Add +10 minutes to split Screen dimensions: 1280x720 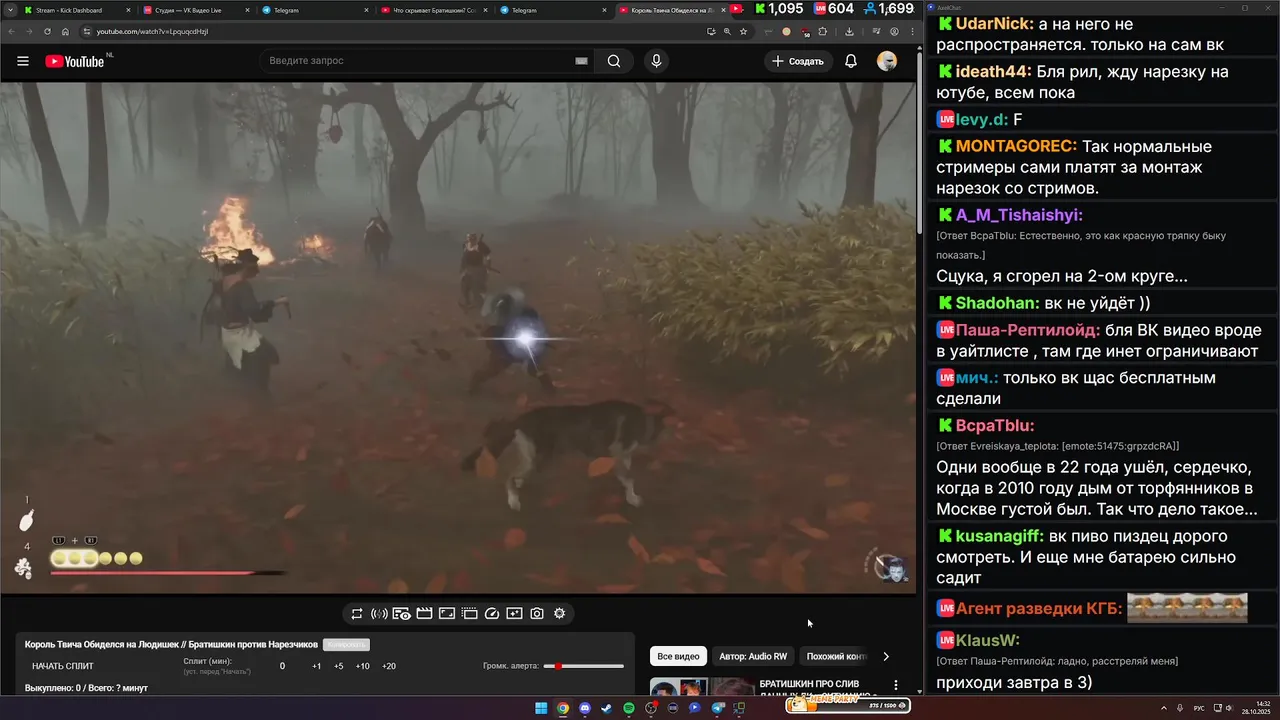tap(362, 666)
